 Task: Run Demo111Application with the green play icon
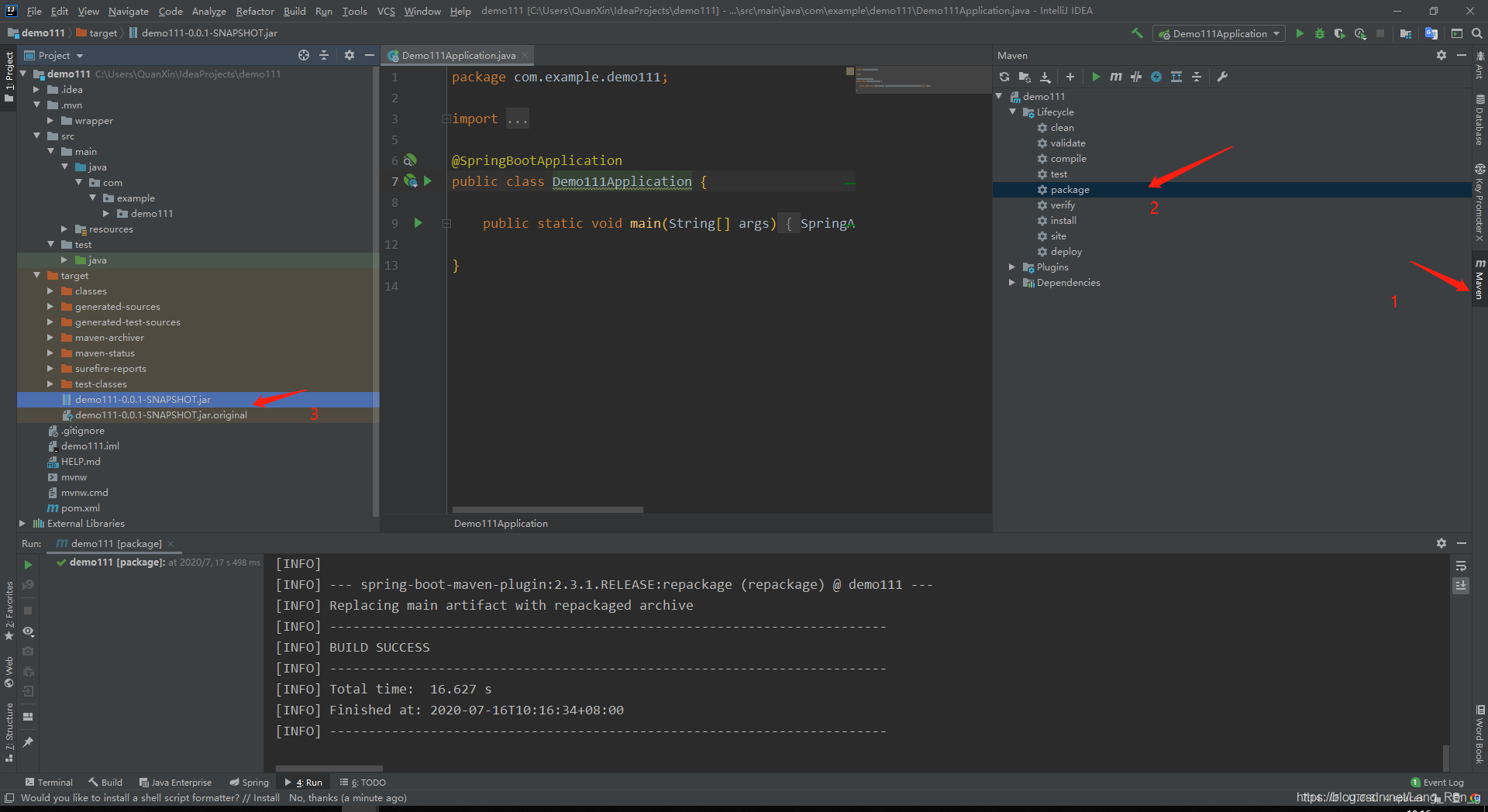pyautogui.click(x=1300, y=33)
